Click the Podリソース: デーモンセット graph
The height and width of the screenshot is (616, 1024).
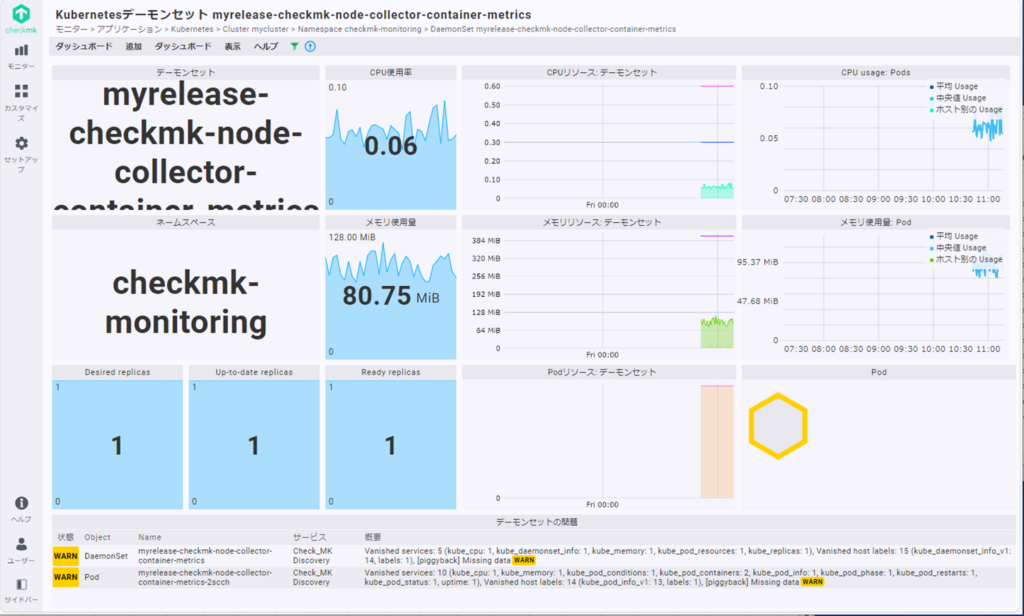tap(599, 444)
